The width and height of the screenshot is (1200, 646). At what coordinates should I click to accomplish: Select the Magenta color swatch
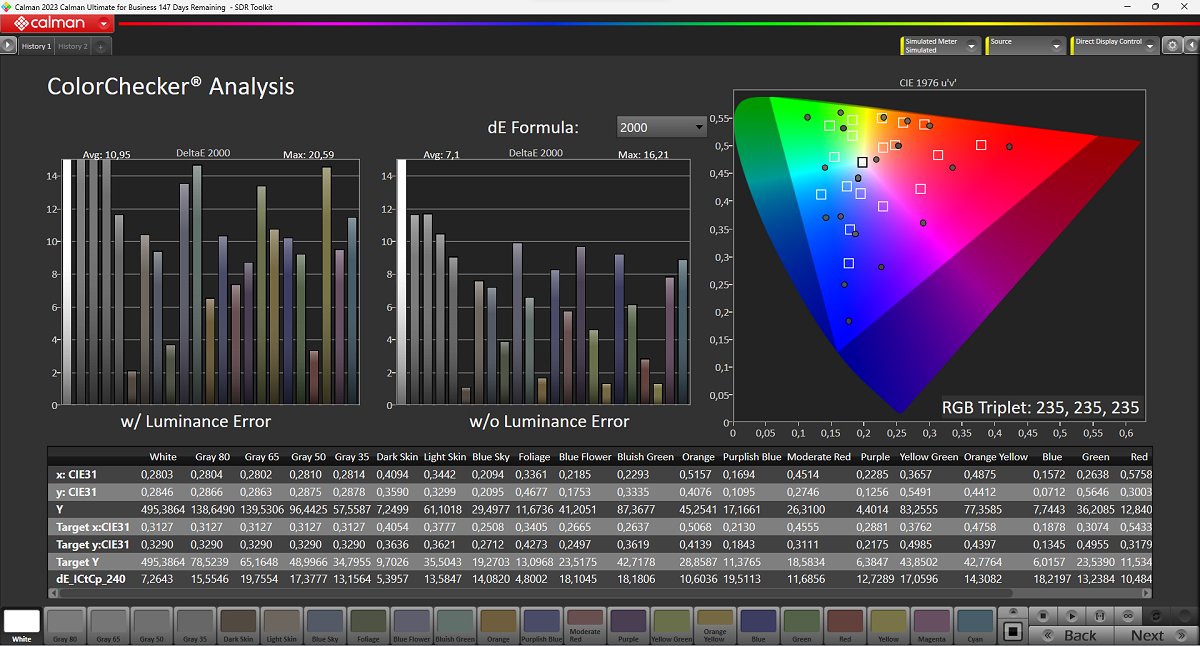[x=931, y=624]
